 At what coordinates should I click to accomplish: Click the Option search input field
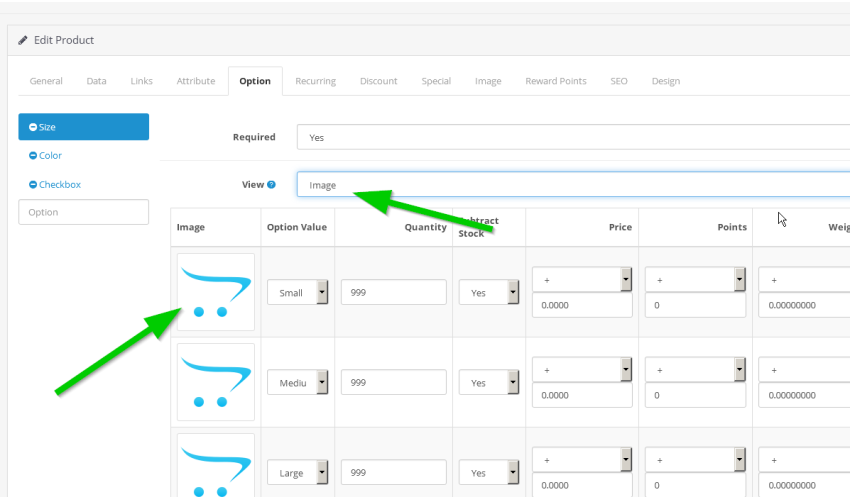pos(83,212)
